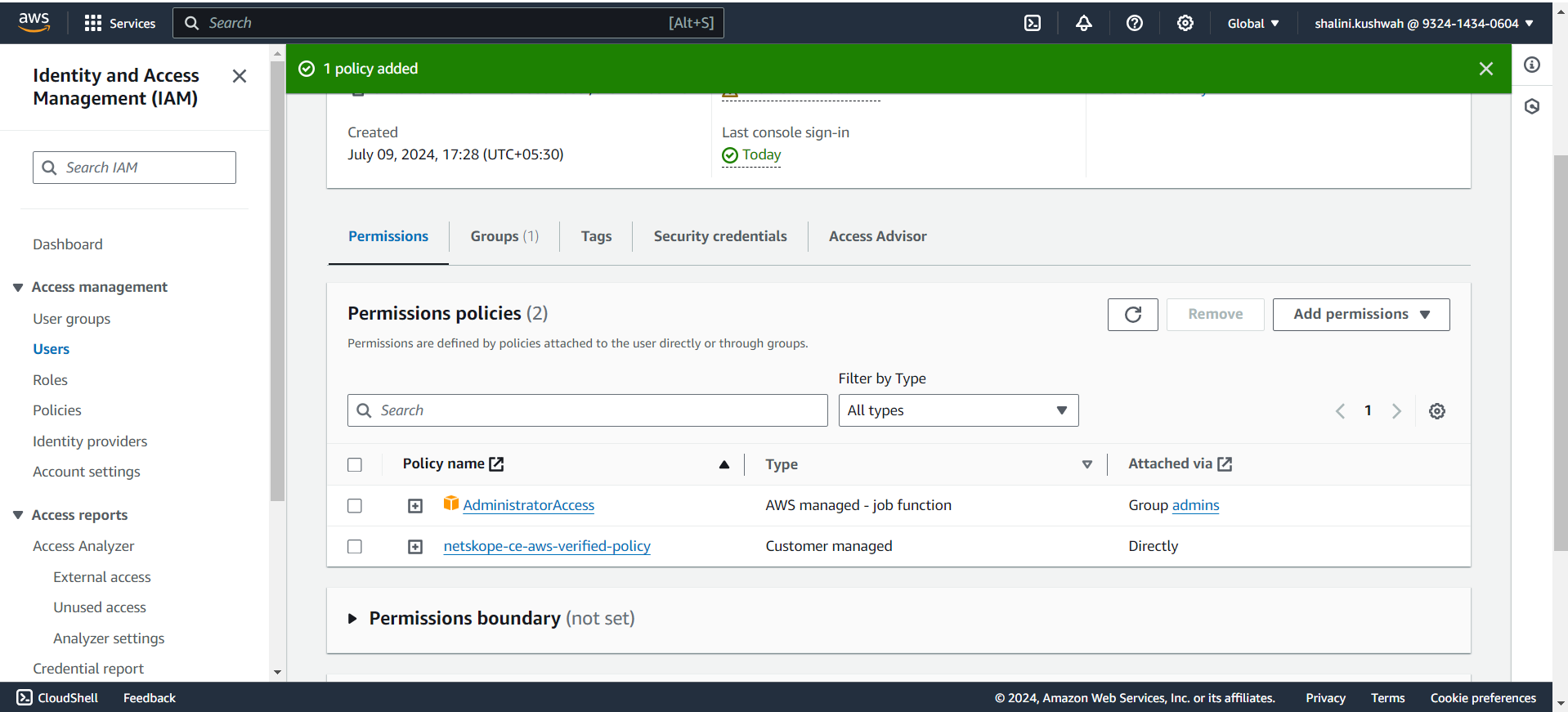Viewport: 1568px width, 712px height.
Task: Expand the AdministratorAccess policy details
Action: tap(415, 506)
